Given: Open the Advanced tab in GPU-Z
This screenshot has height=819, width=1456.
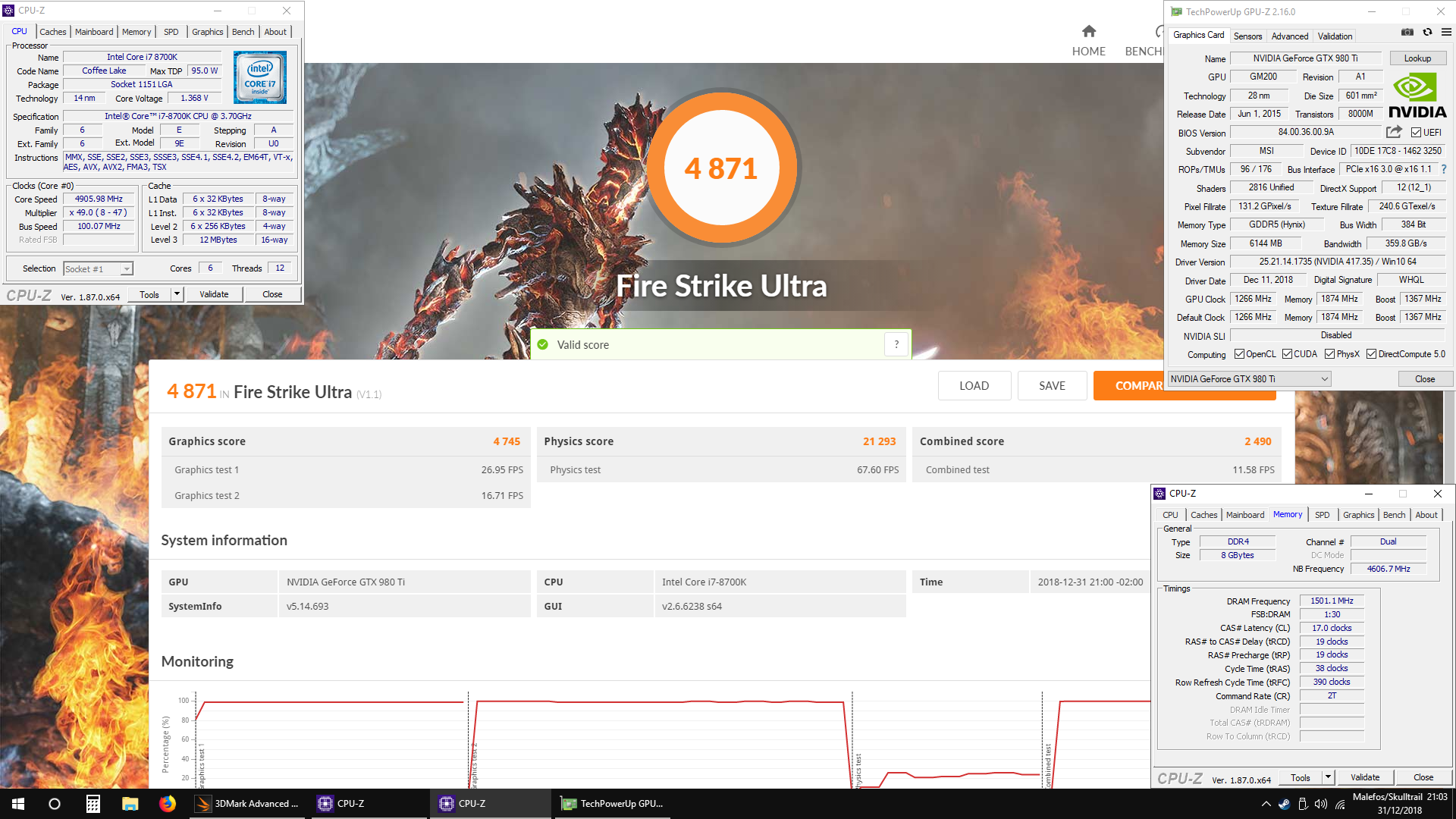Looking at the screenshot, I should (1289, 36).
